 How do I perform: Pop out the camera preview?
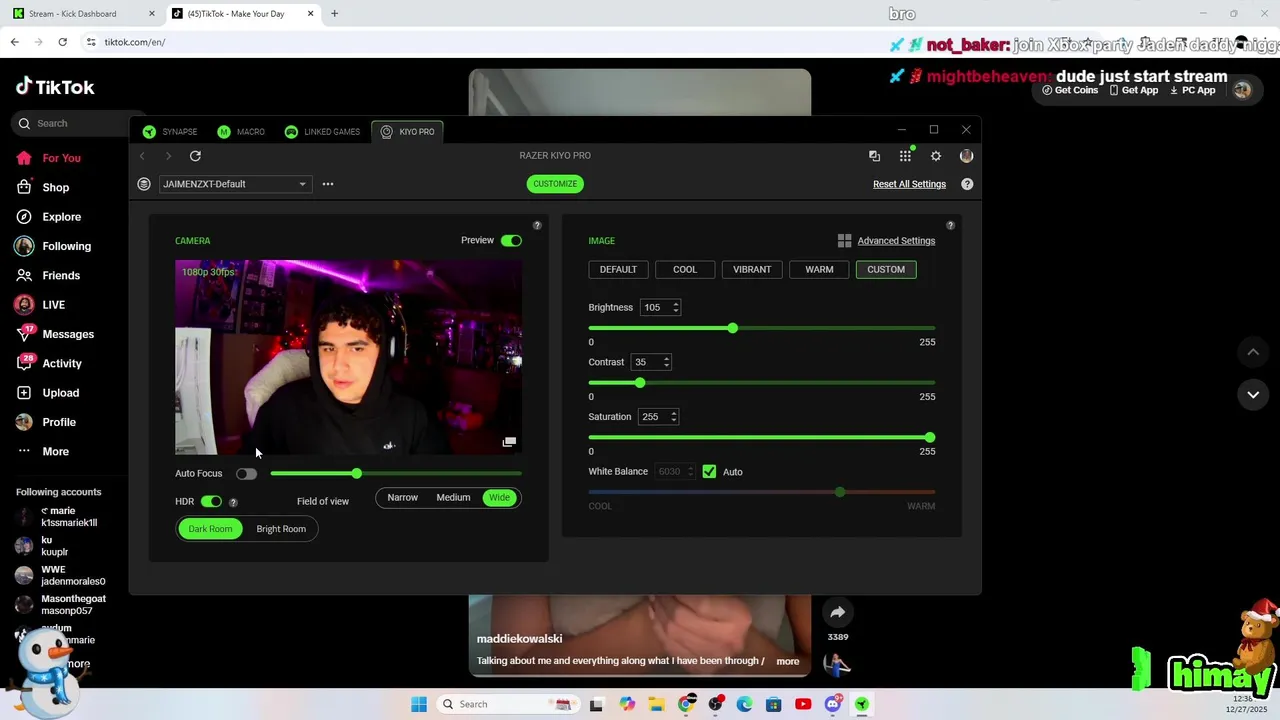tap(509, 442)
